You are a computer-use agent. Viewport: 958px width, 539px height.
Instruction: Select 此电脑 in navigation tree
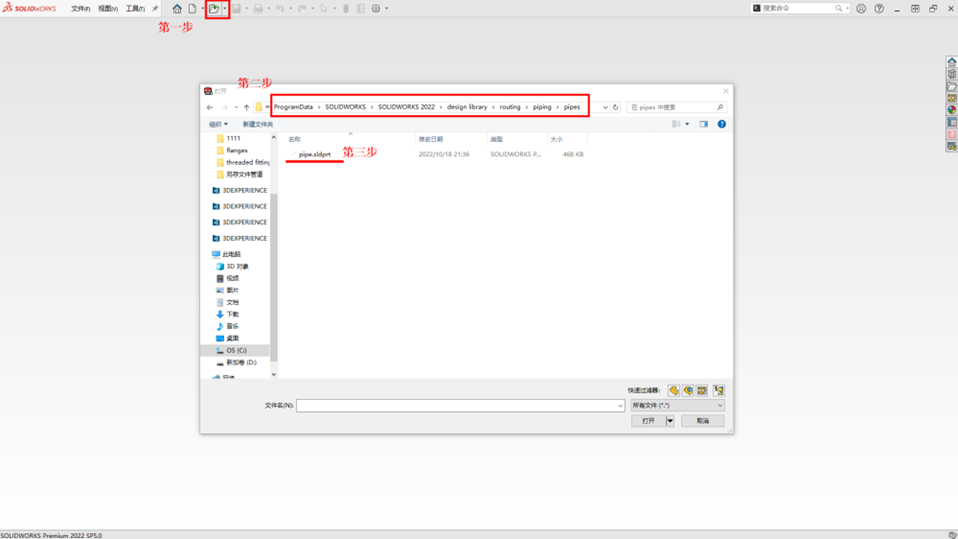(x=227, y=254)
